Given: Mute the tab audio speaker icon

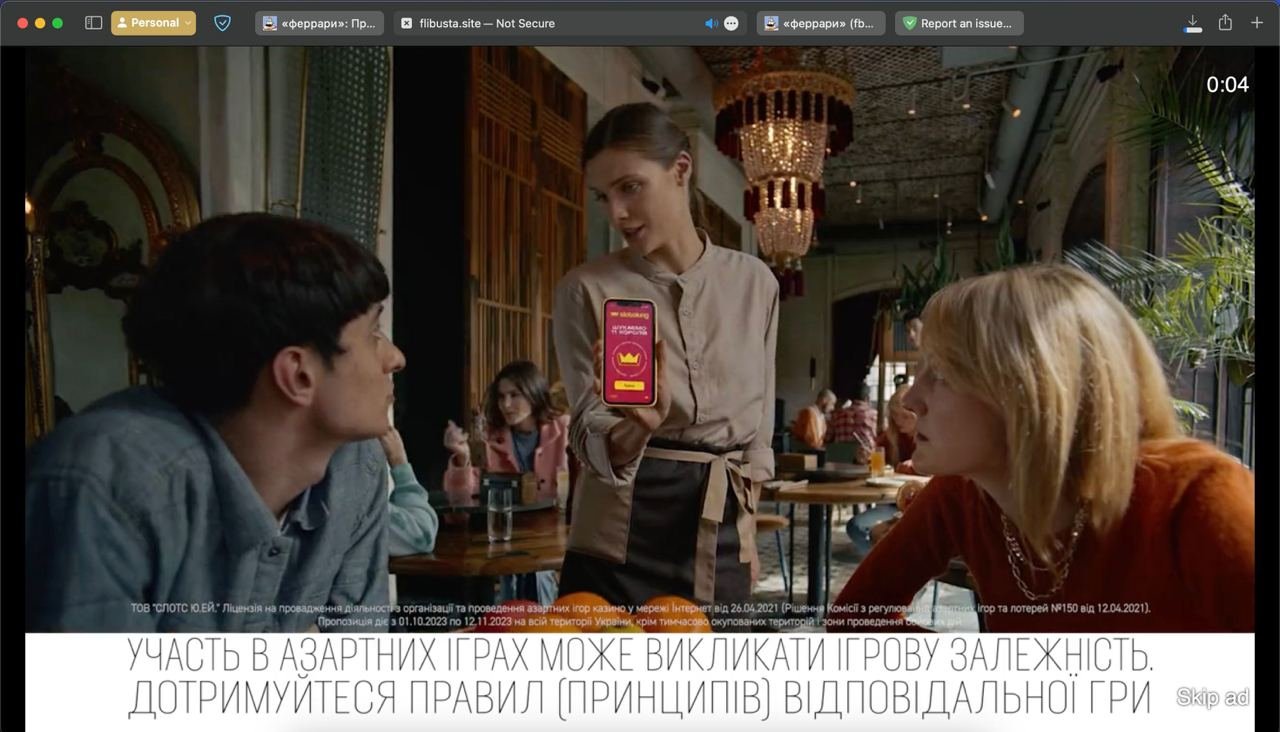Looking at the screenshot, I should (711, 23).
